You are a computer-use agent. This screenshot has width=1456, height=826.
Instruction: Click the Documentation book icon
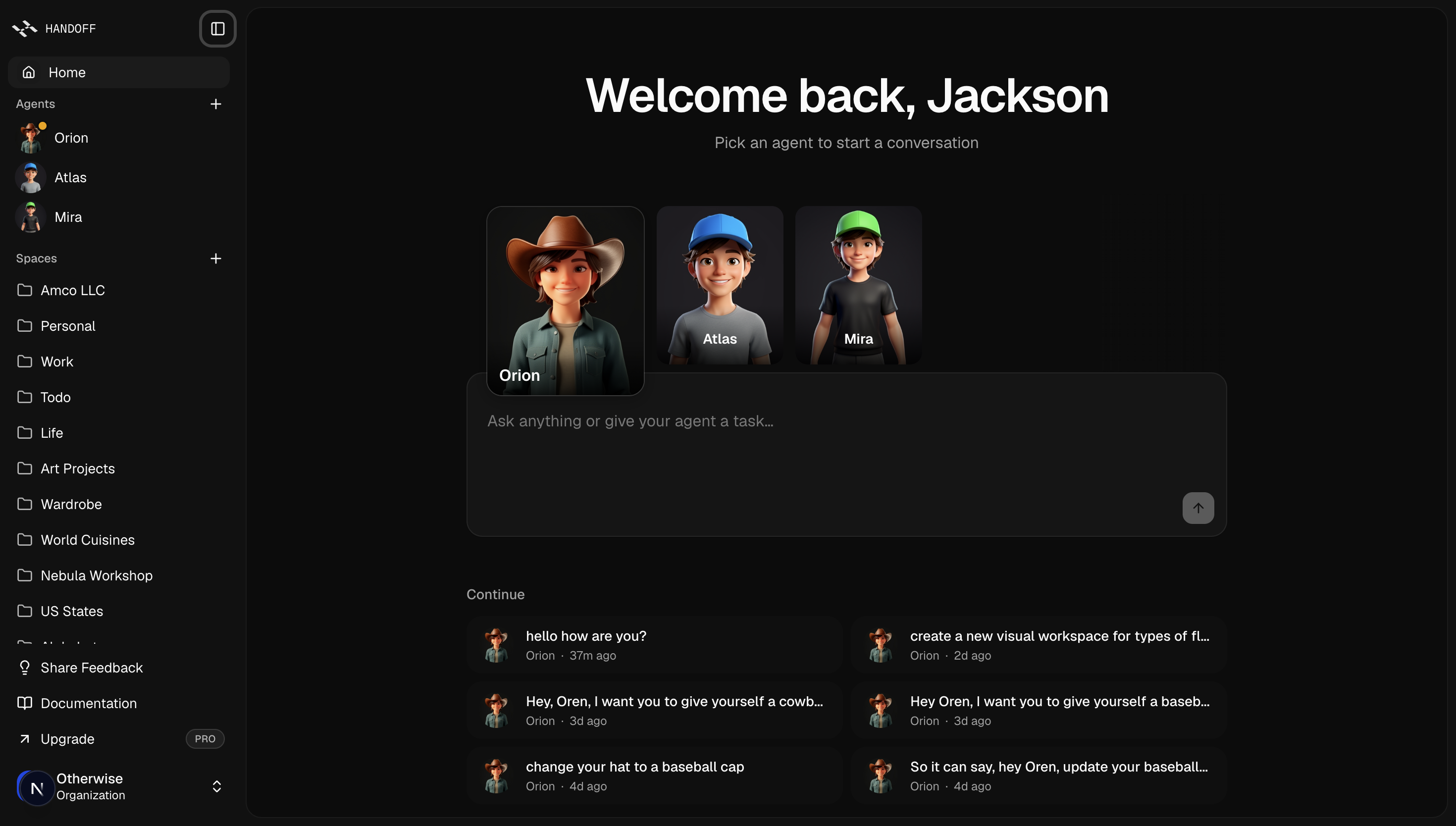[x=24, y=704]
